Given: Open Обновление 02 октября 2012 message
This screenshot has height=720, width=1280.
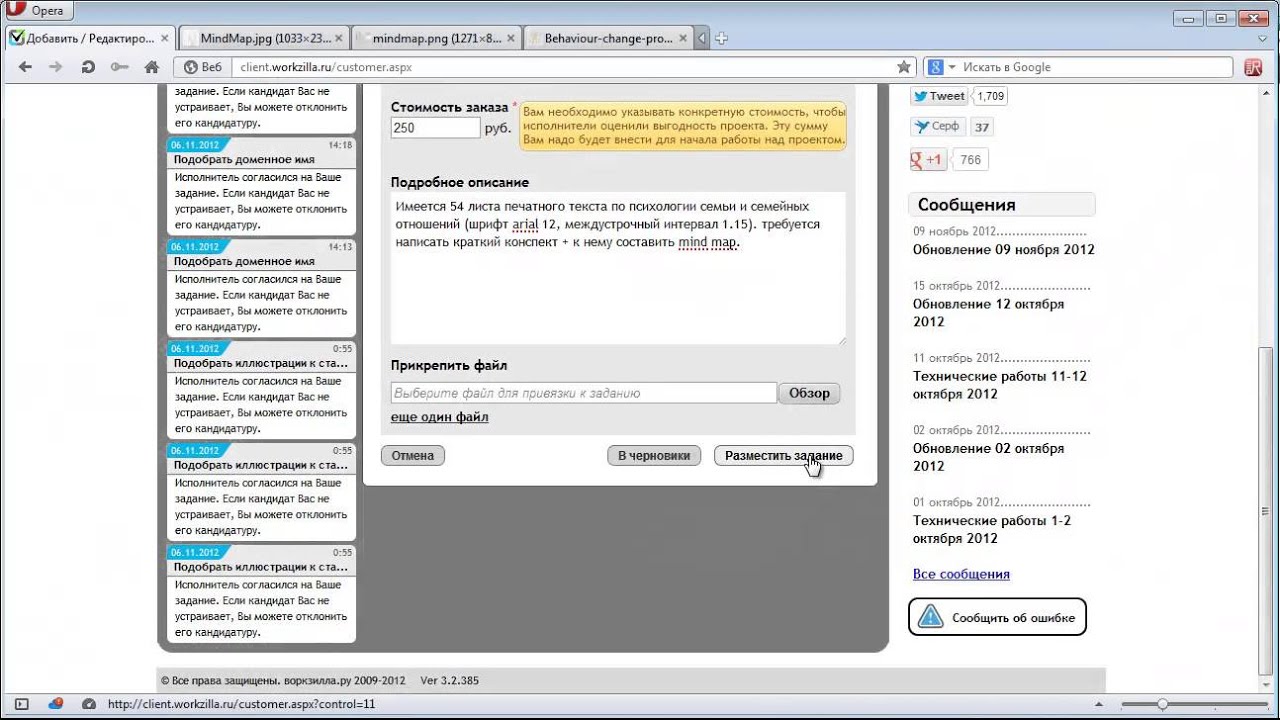Looking at the screenshot, I should click(988, 457).
